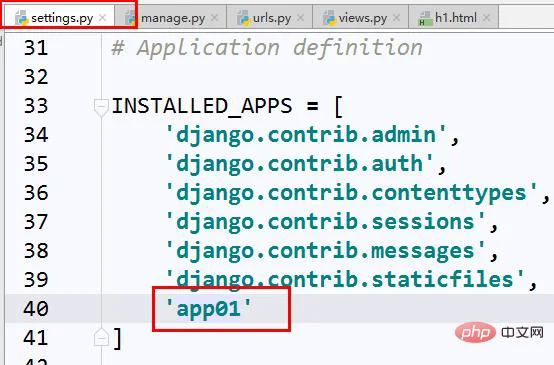This screenshot has width=554, height=365.
Task: Click line number 39 in the gutter
Action: click(36, 280)
